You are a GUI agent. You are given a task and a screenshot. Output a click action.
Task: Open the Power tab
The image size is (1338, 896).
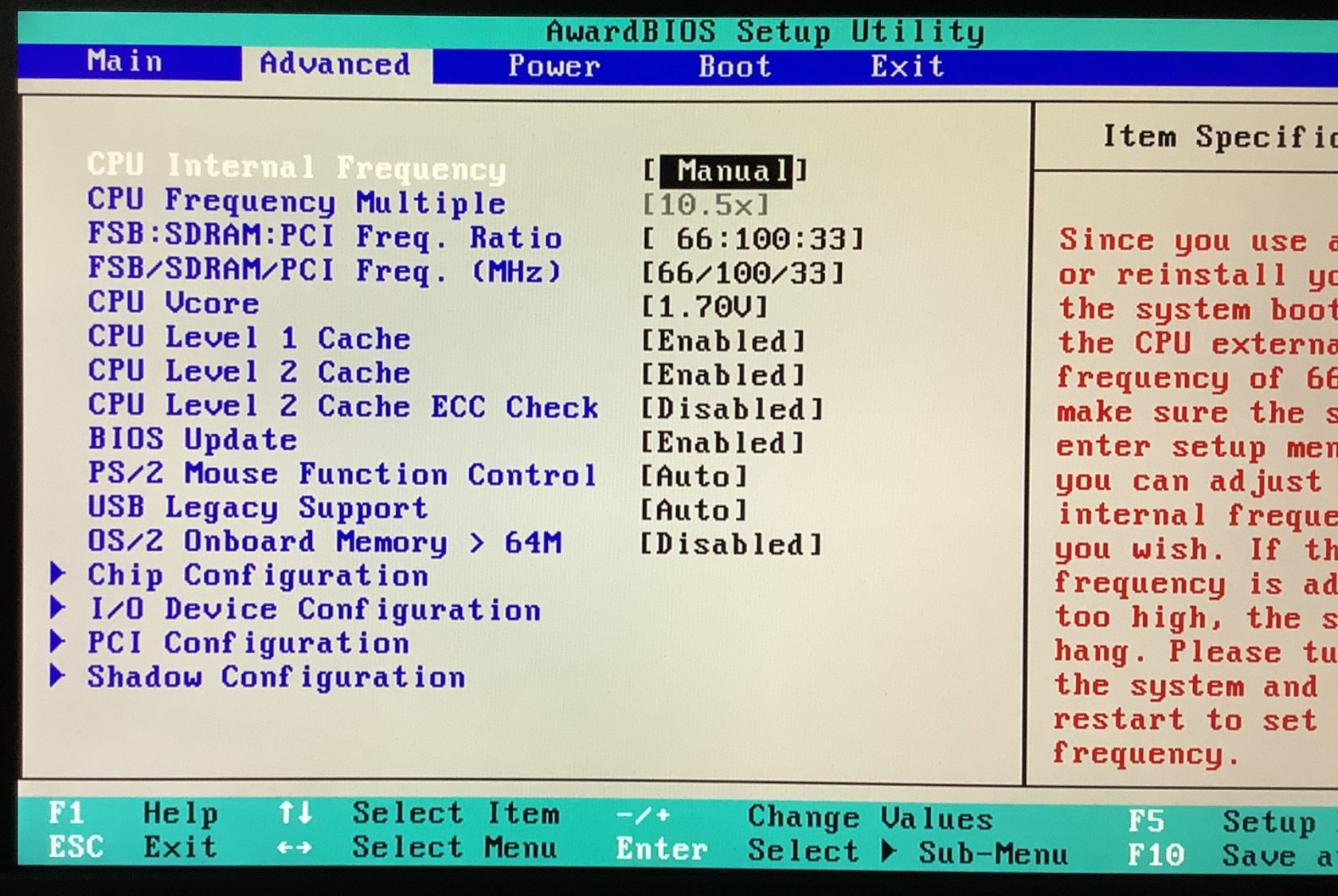point(554,66)
